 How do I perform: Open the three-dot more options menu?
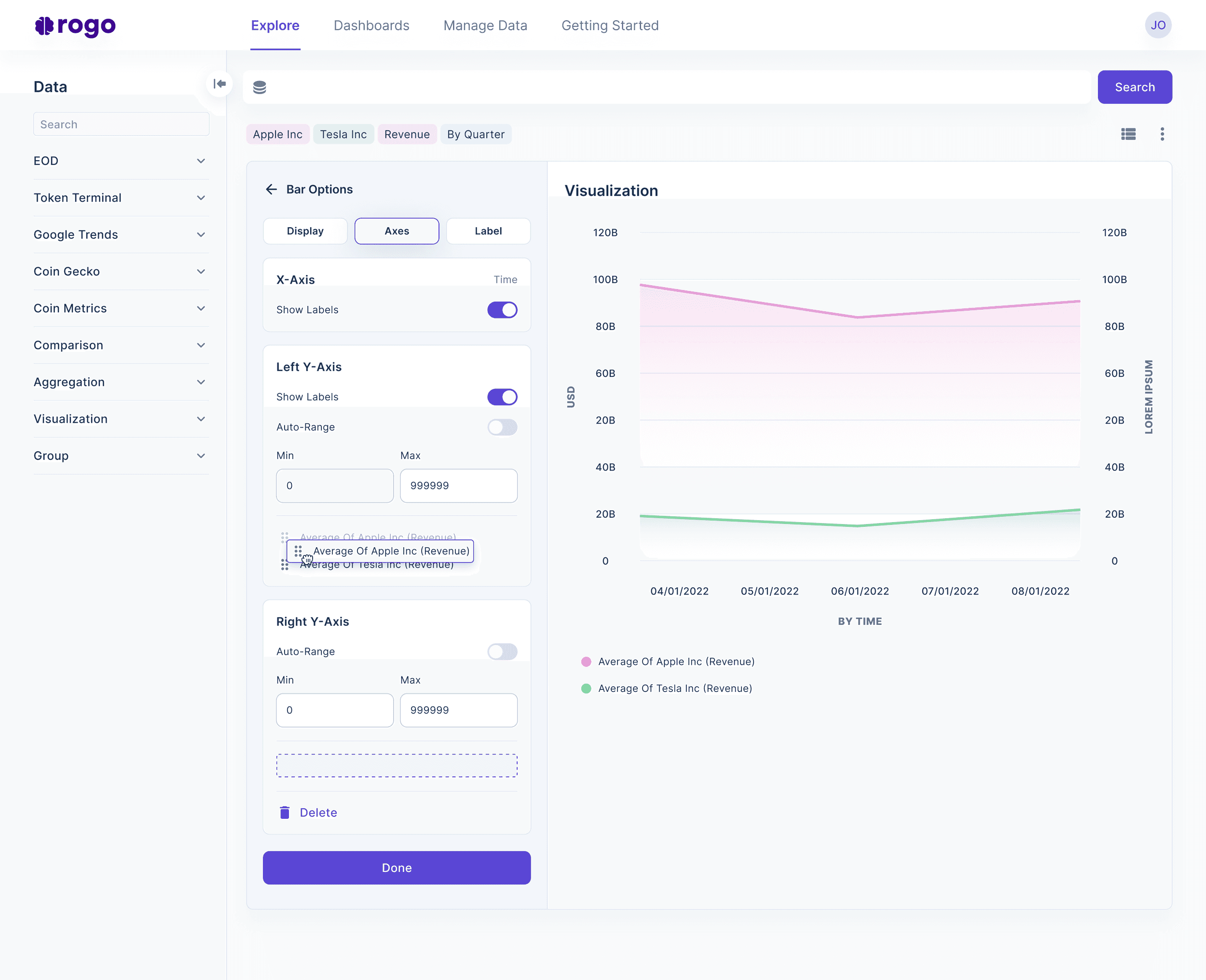point(1162,134)
